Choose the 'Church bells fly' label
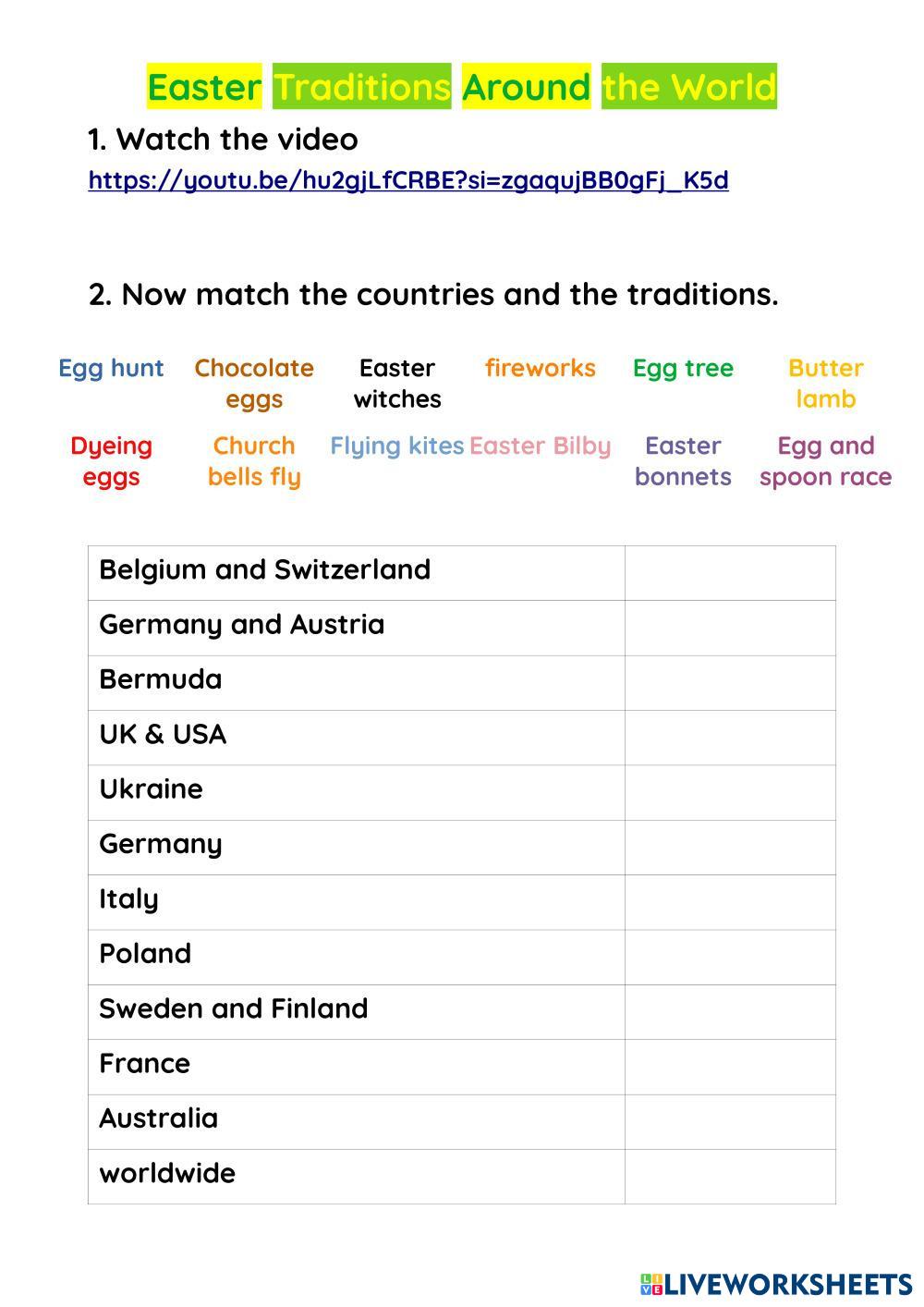The height and width of the screenshot is (1307, 924). click(x=254, y=461)
